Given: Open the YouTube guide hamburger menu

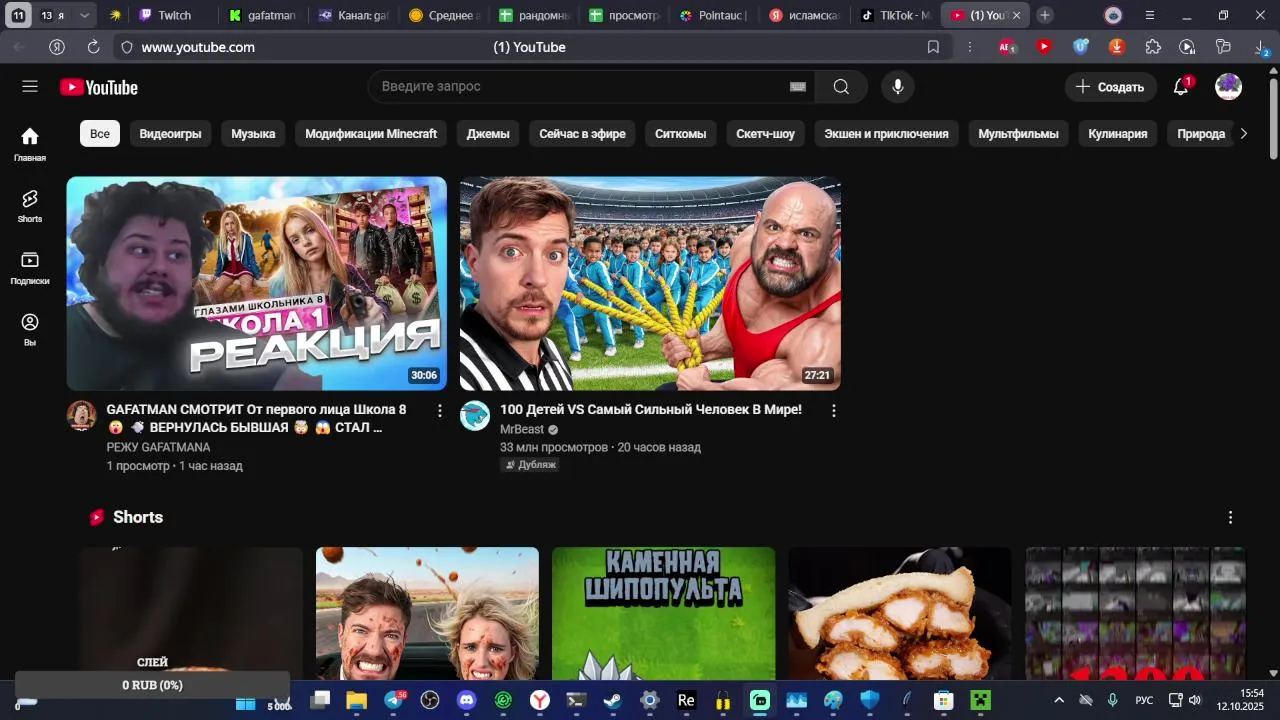Looking at the screenshot, I should point(30,87).
